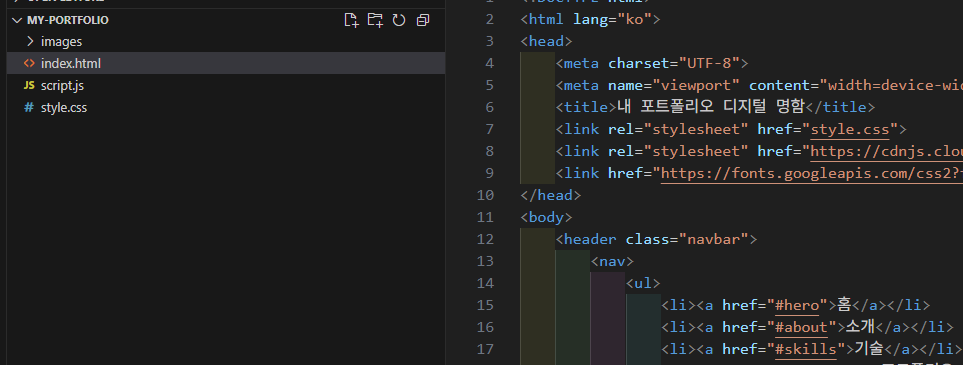Click the 기술 link text on line 17
Image resolution: width=963 pixels, height=365 pixels.
868,349
